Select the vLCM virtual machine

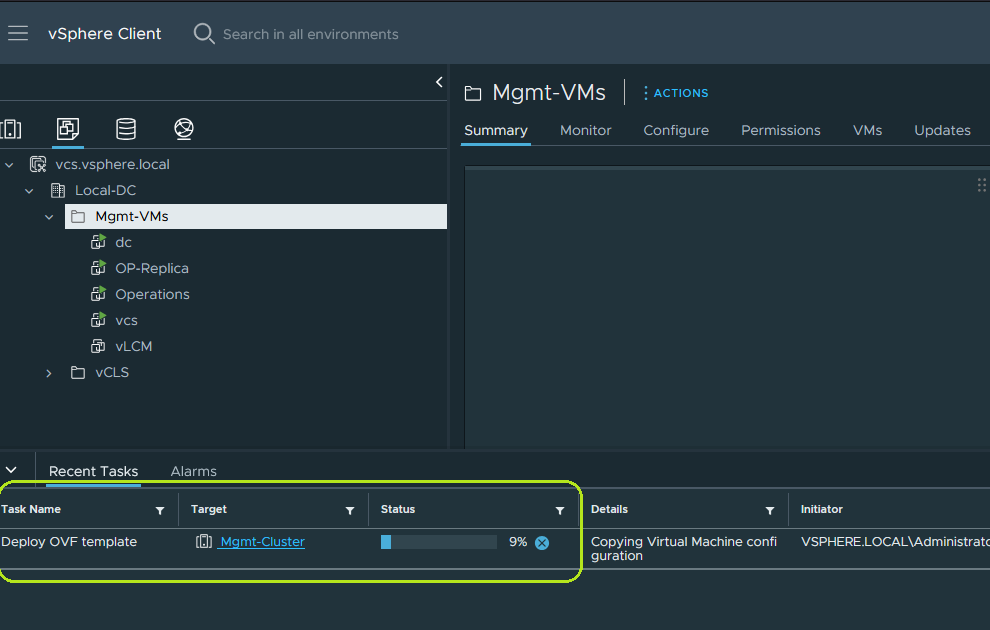133,347
